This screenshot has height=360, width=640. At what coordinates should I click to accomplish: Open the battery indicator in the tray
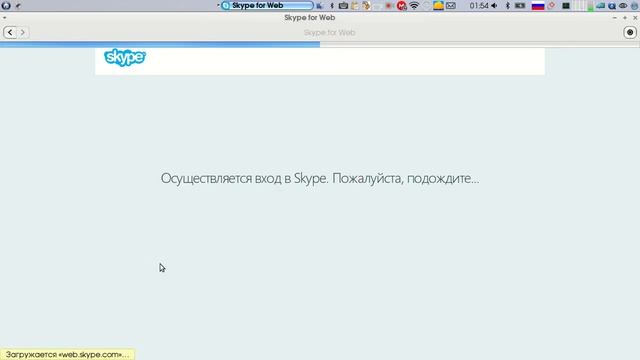[520, 5]
